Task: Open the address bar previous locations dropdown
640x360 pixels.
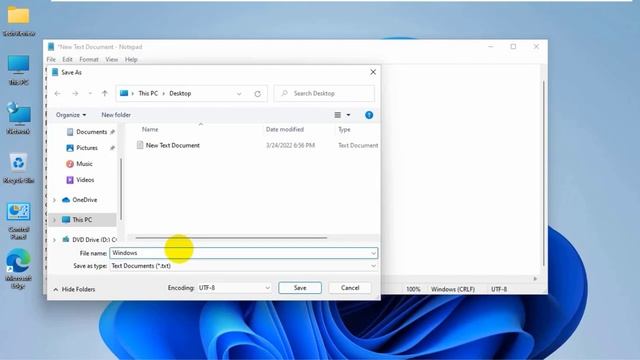Action: coord(239,94)
